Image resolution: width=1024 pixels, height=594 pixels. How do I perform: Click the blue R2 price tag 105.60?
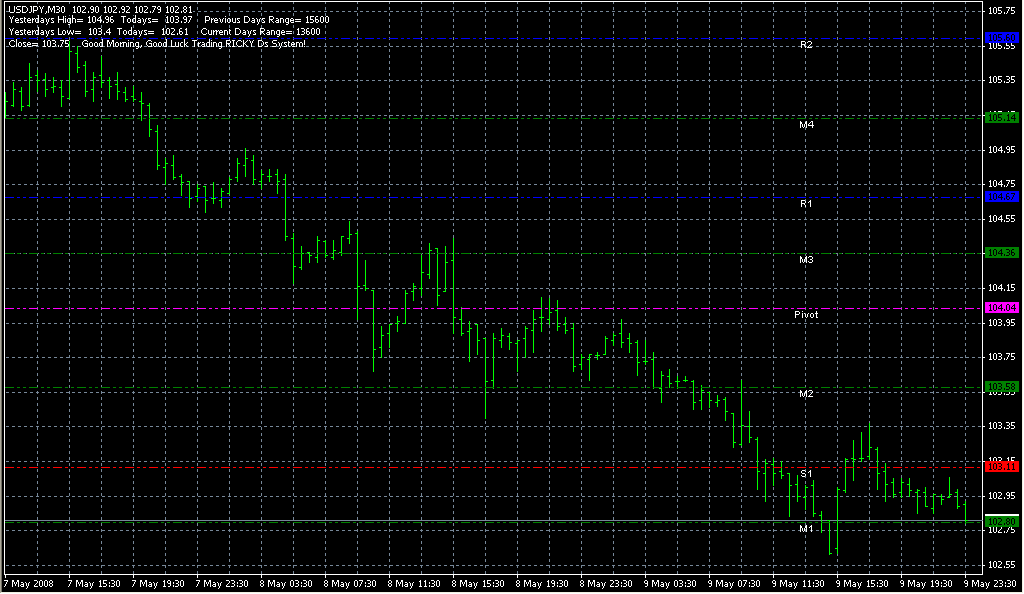tap(1002, 37)
